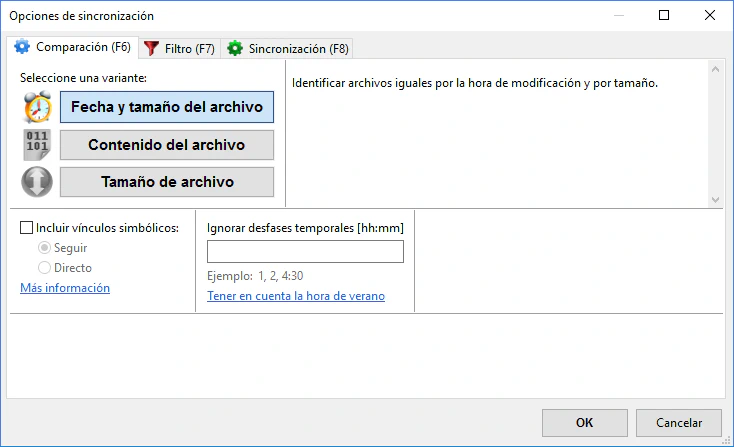Choose Tamaño de archivo variant
Image resolution: width=734 pixels, height=447 pixels.
click(167, 182)
